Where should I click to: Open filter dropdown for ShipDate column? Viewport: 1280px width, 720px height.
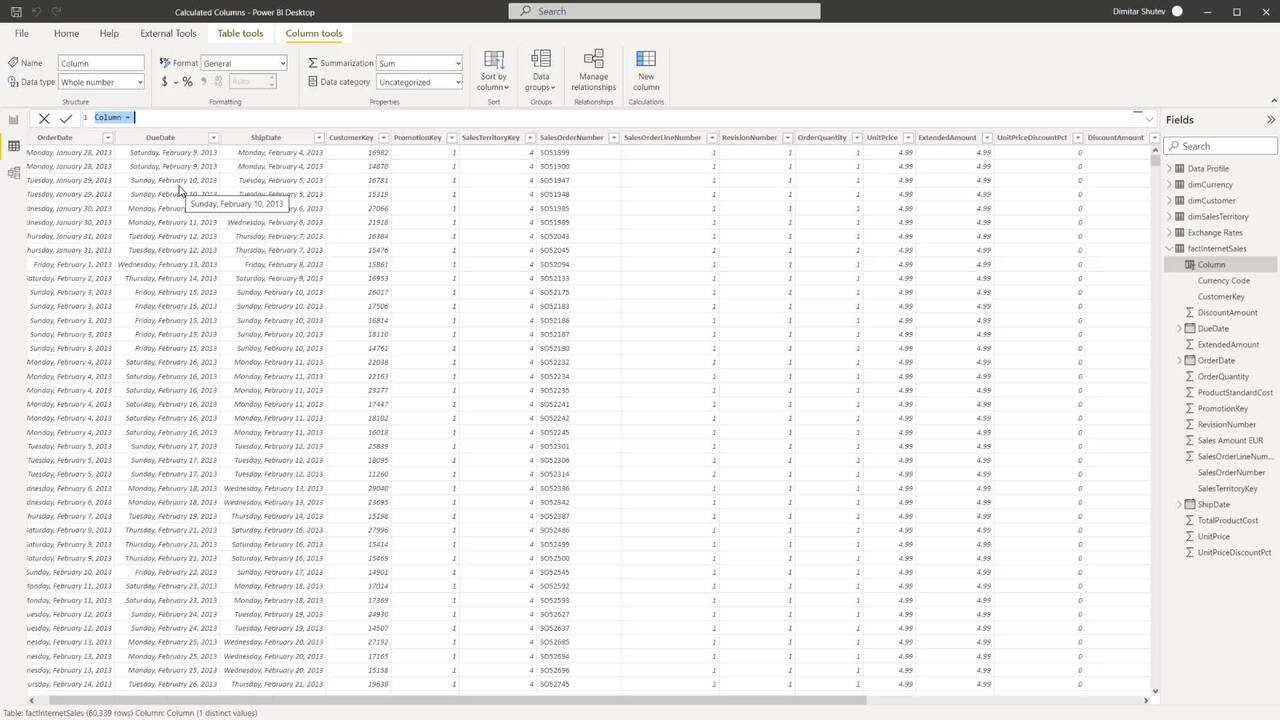319,137
